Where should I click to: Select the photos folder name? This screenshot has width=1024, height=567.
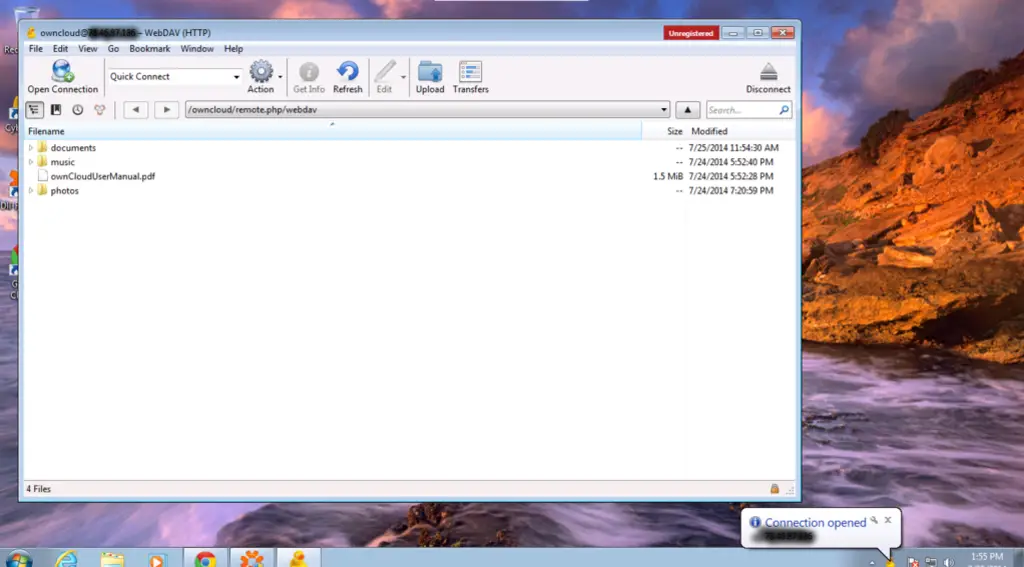pyautogui.click(x=64, y=191)
